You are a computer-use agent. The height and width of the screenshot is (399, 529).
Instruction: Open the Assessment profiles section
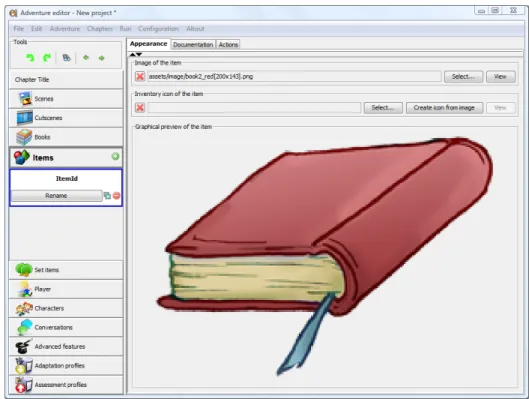pos(66,385)
